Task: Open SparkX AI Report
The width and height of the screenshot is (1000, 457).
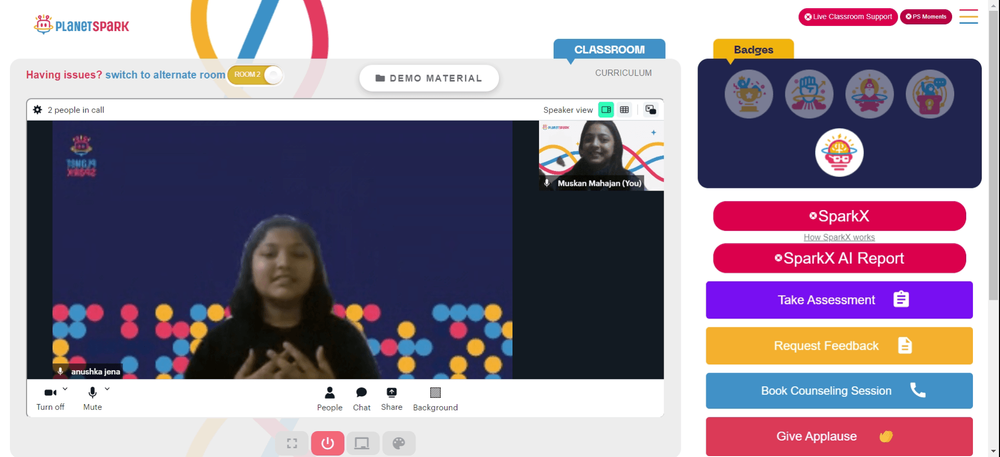Action: (839, 258)
